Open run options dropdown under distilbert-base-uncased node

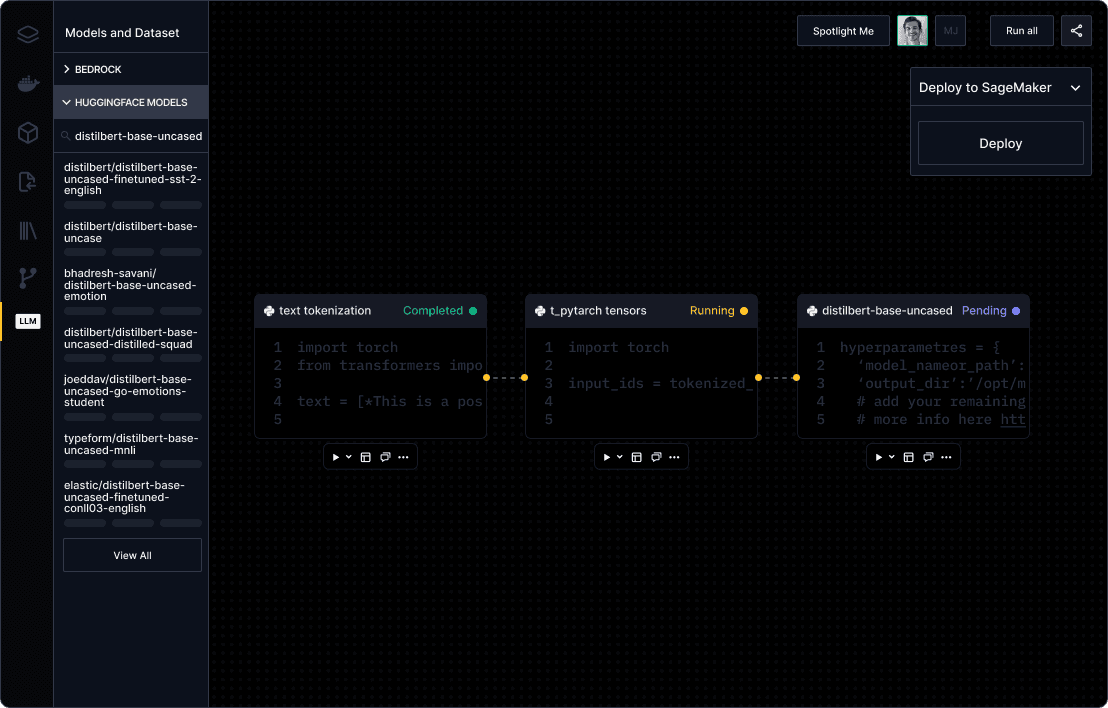(892, 457)
